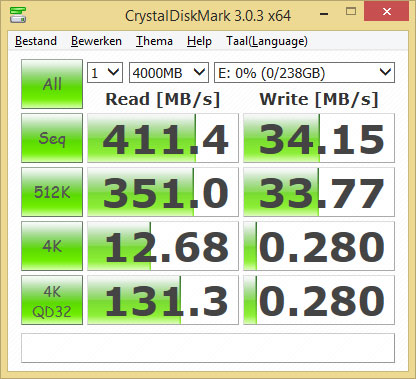Open the Bewerken menu
The image size is (416, 379).
[x=96, y=41]
